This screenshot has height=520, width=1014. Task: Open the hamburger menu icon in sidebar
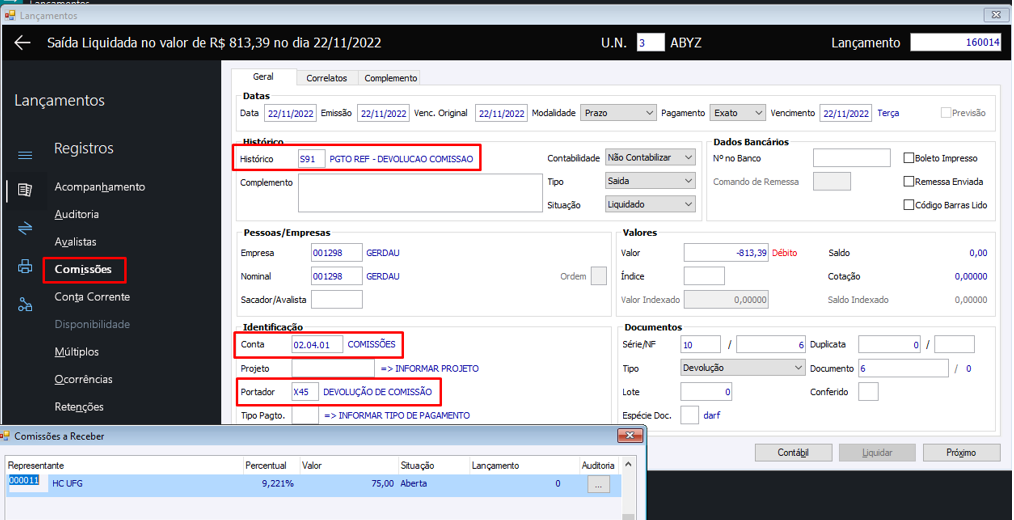click(25, 155)
